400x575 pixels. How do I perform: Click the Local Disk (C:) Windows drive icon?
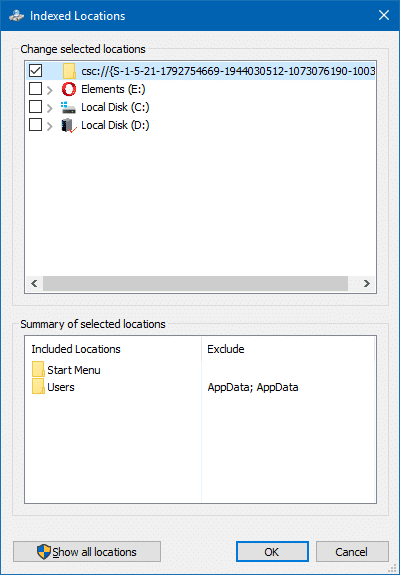[x=69, y=107]
